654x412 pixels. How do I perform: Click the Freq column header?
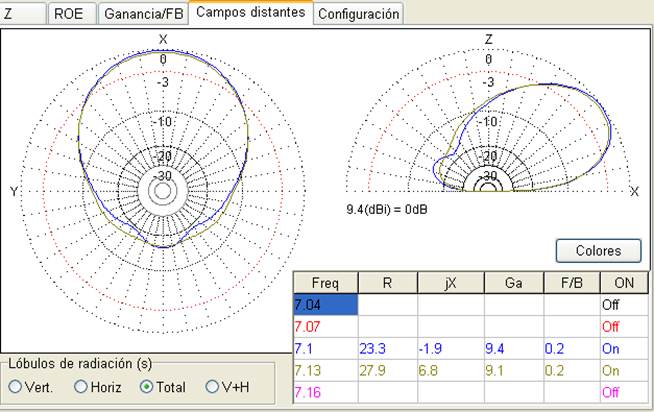tap(325, 280)
